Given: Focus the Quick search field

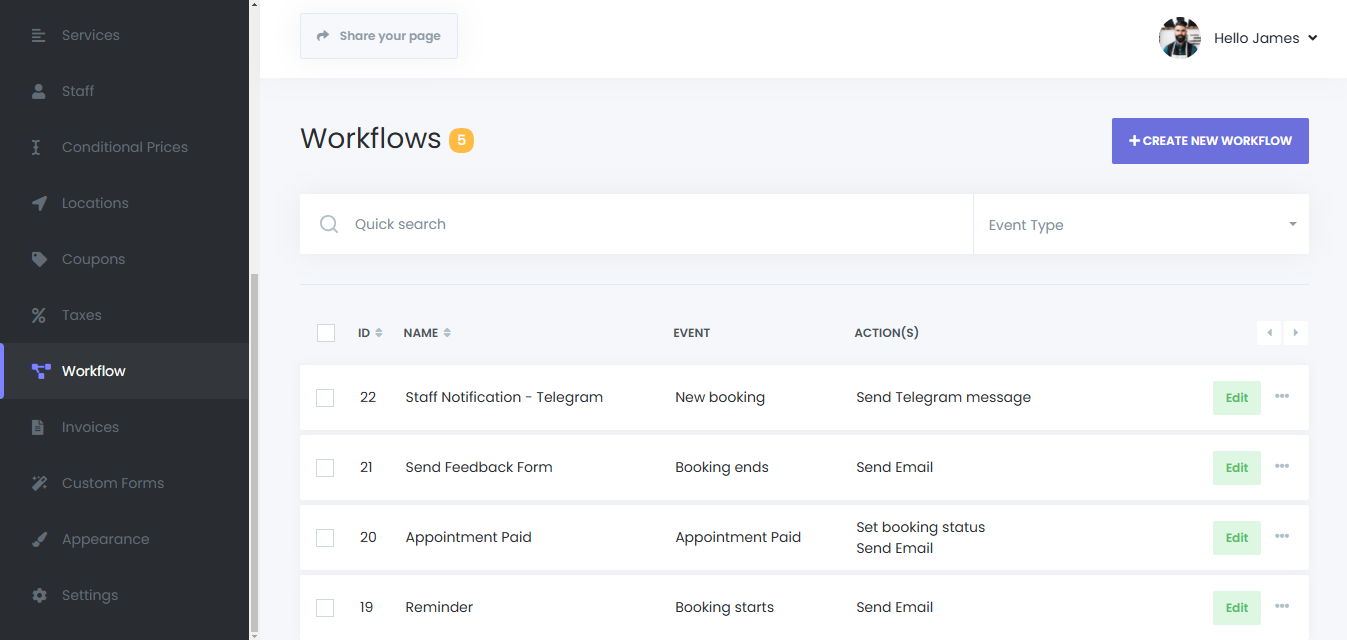Looking at the screenshot, I should click(650, 224).
